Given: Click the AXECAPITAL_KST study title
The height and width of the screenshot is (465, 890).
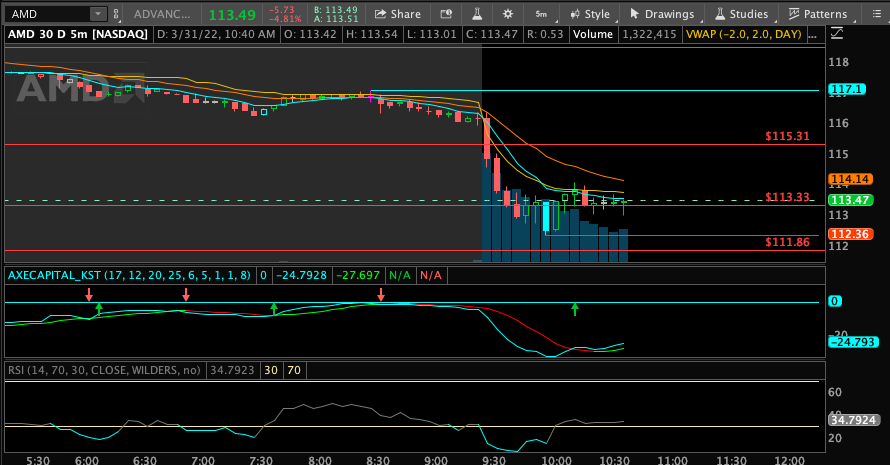Looking at the screenshot, I should coord(129,275).
